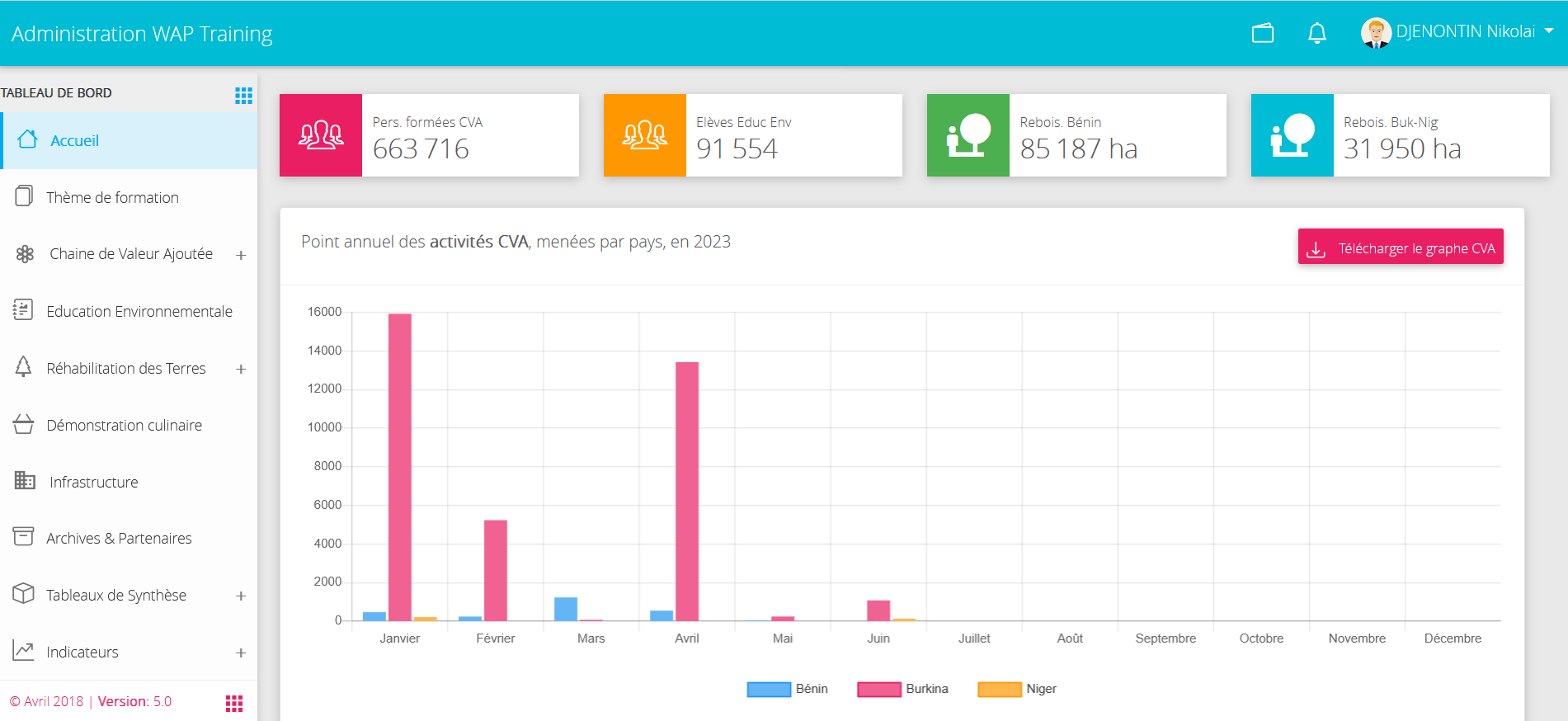The image size is (1568, 721).
Task: Click the pink grid icon in footer
Action: (234, 703)
